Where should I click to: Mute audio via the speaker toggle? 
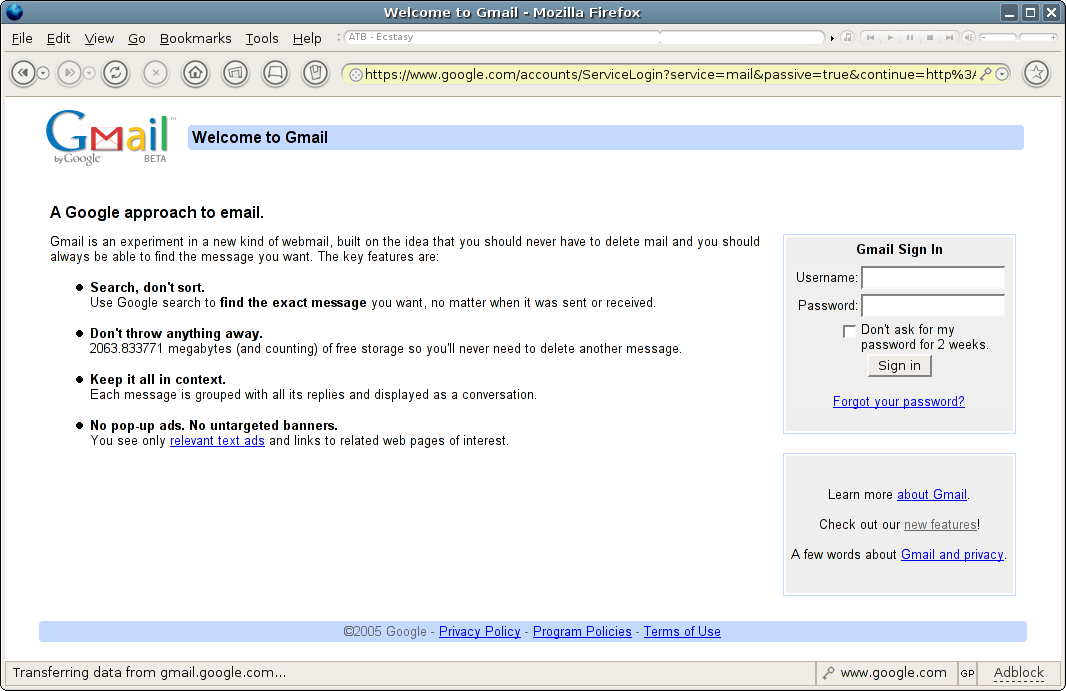(968, 37)
